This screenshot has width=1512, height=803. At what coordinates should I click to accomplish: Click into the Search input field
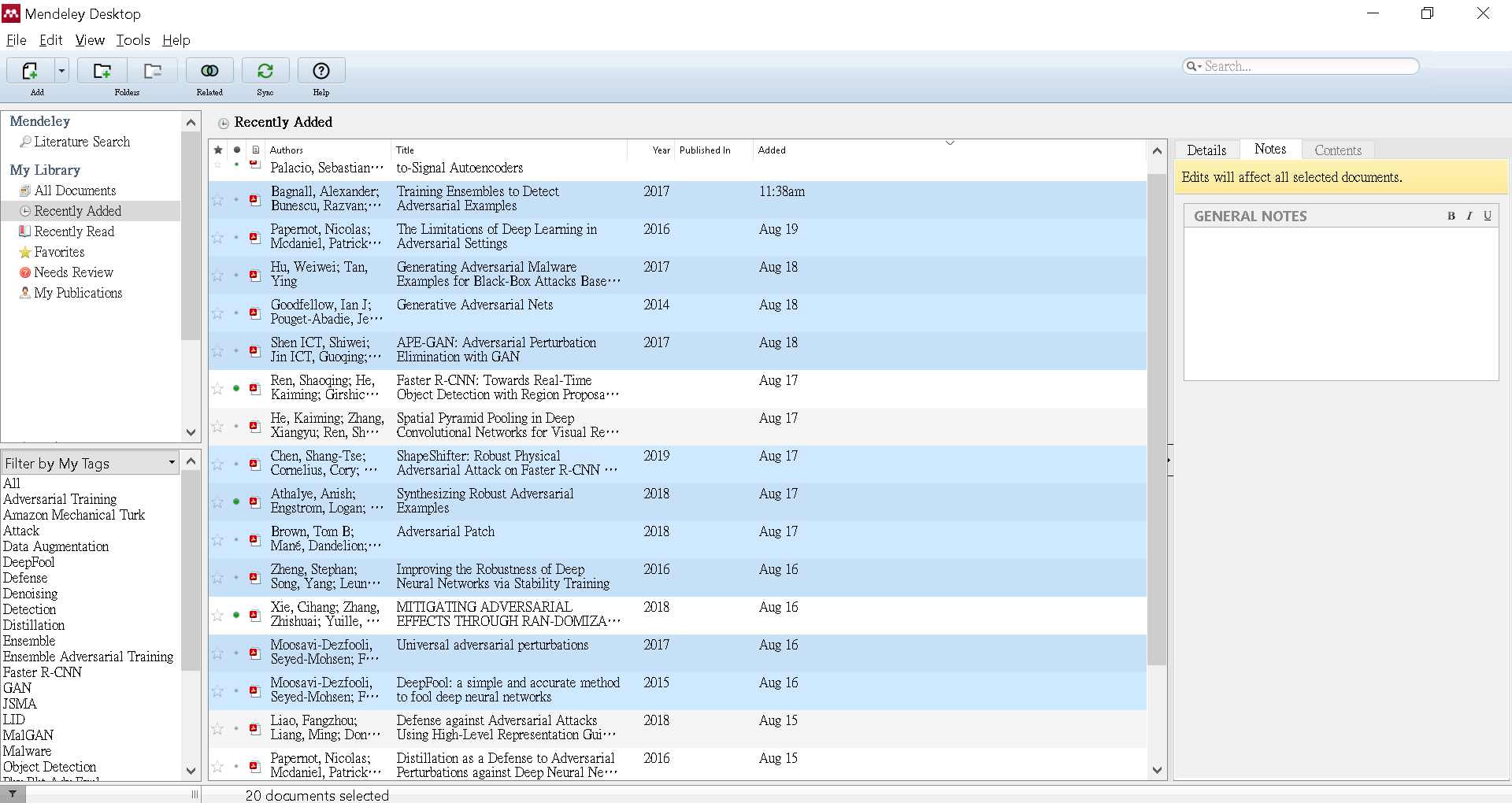pos(1309,66)
